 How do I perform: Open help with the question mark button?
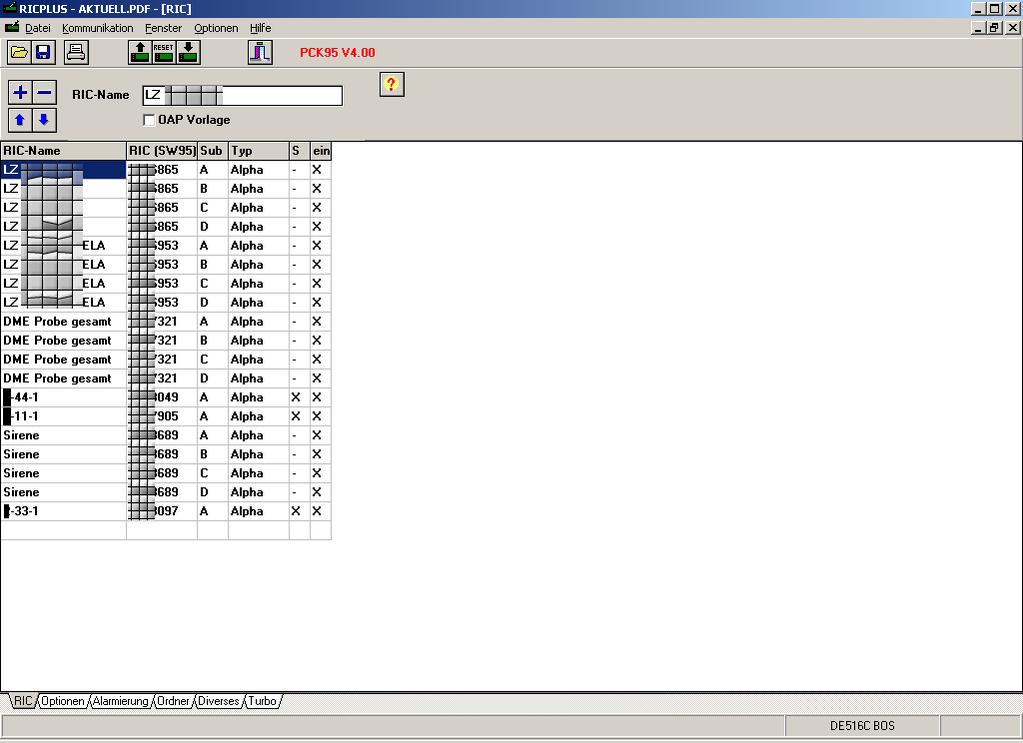tap(391, 85)
